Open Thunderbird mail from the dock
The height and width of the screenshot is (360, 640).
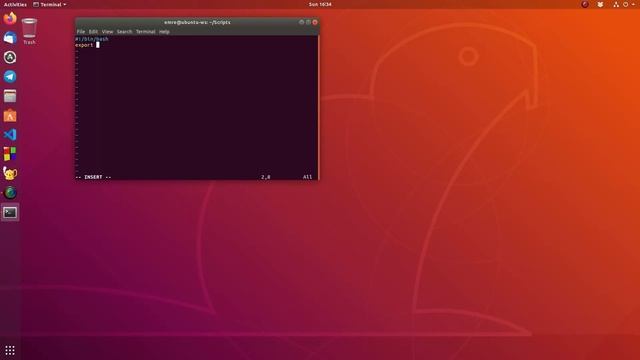click(10, 38)
